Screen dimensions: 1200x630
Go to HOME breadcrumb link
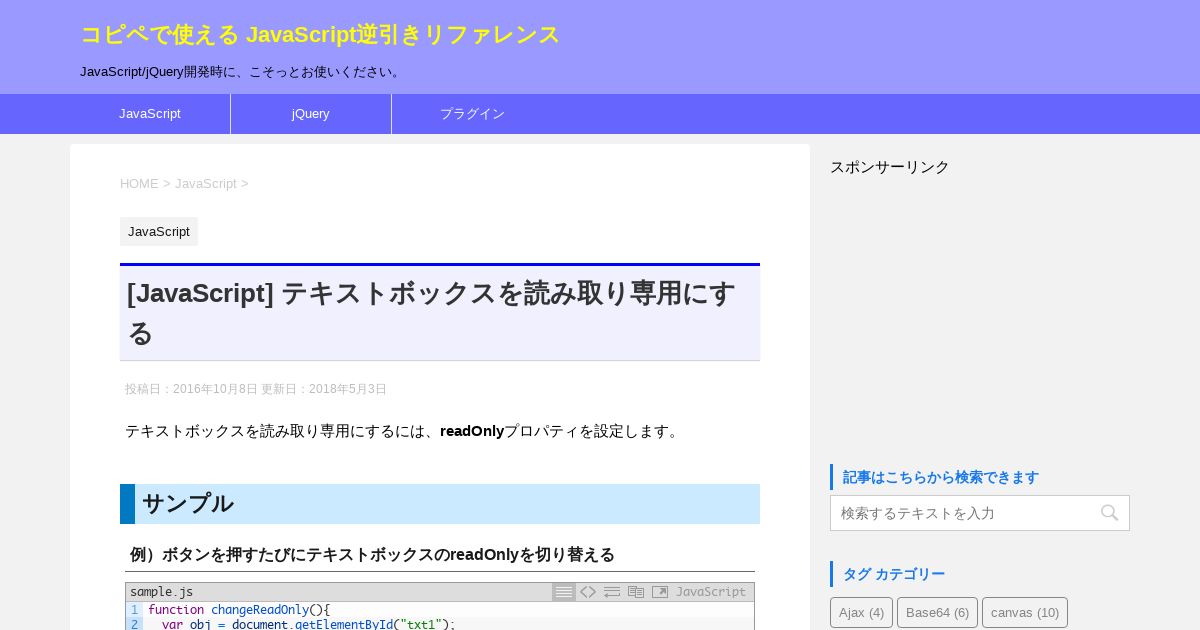(x=139, y=184)
